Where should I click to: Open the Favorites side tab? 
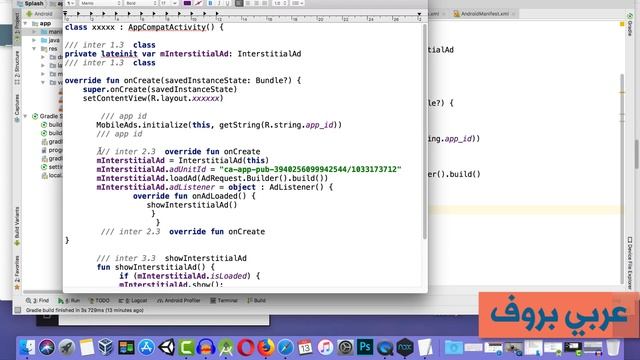pyautogui.click(x=17, y=273)
